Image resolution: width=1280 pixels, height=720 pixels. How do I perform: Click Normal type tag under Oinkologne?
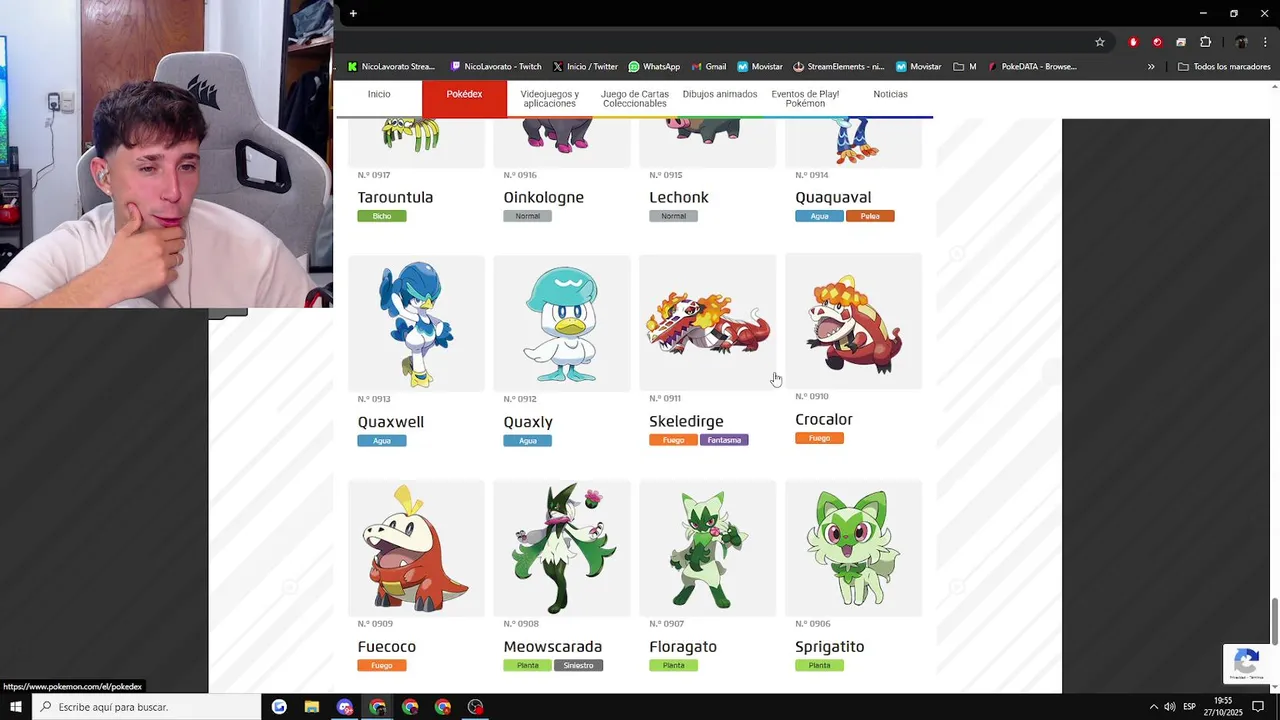527,216
